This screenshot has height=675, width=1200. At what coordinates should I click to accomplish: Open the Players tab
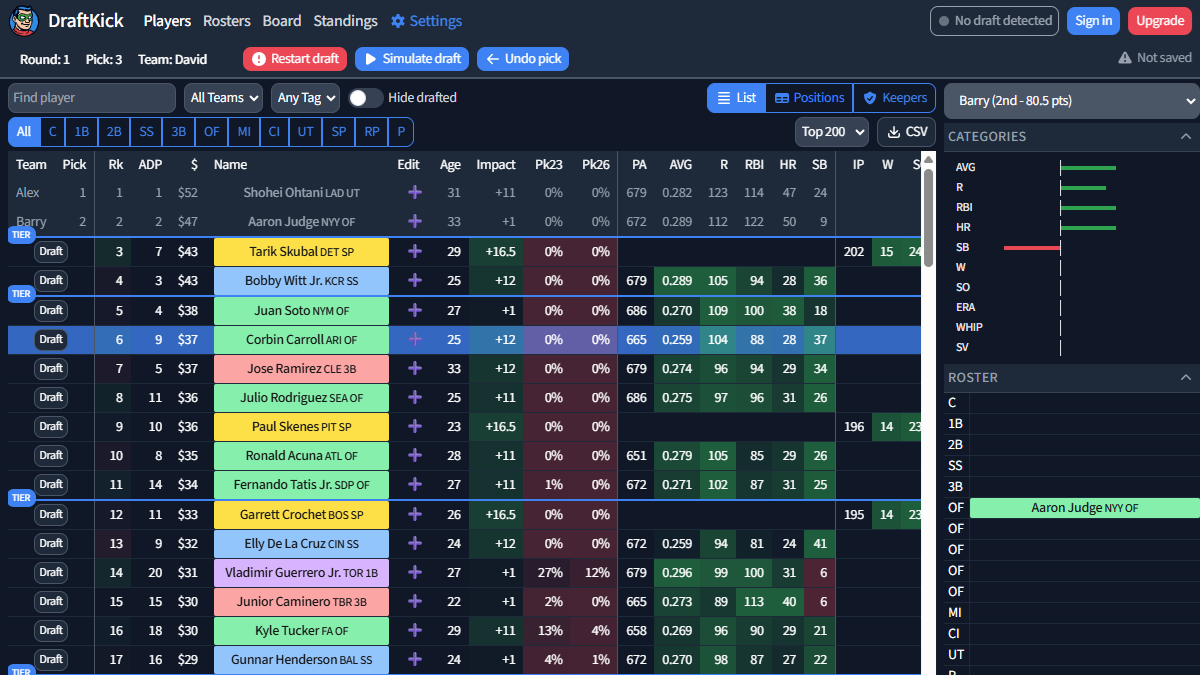point(167,20)
